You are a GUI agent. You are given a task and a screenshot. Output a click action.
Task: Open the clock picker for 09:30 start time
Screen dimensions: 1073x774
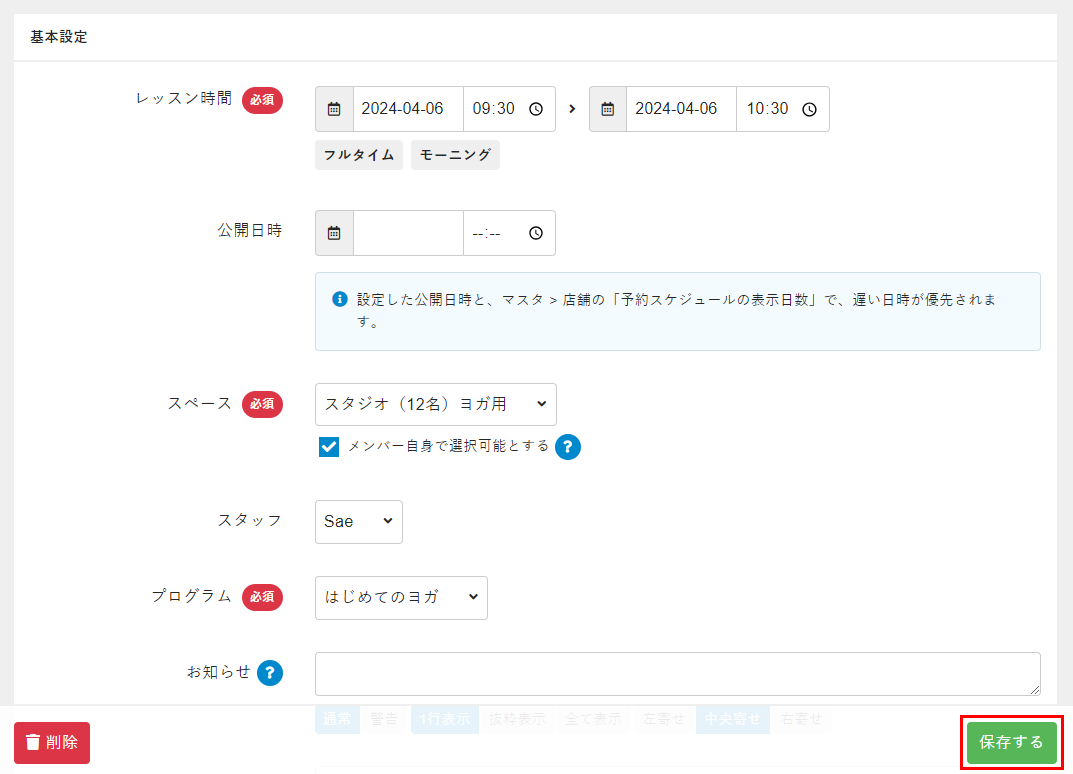click(536, 109)
